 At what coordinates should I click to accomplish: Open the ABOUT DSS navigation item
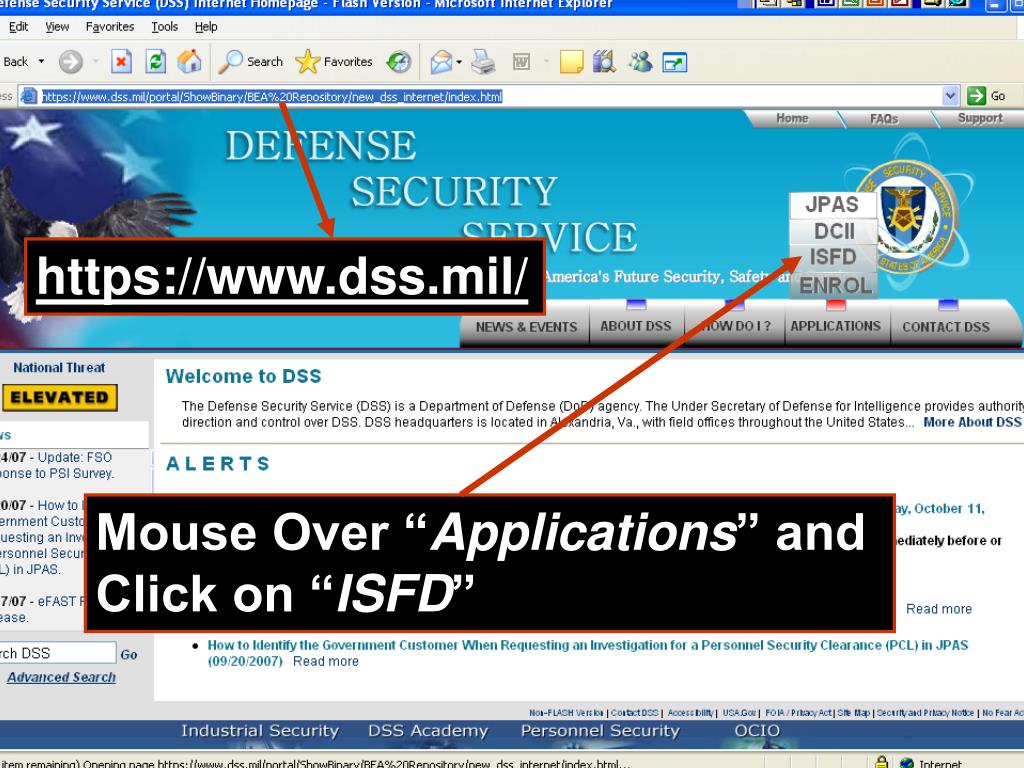tap(635, 326)
